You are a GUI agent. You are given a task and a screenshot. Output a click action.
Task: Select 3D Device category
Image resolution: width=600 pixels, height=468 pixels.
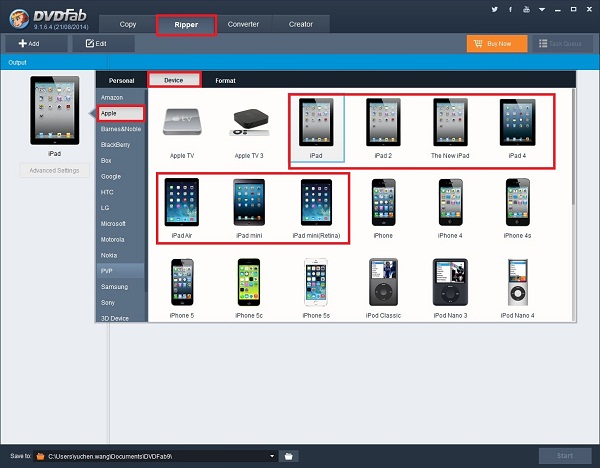click(120, 318)
